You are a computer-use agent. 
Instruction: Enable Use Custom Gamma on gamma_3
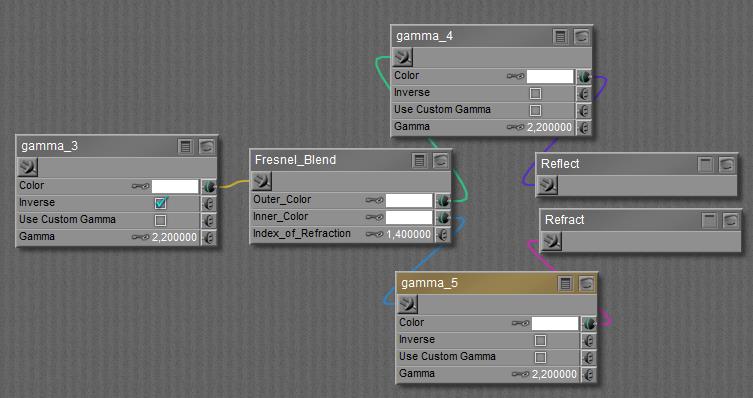(160, 220)
